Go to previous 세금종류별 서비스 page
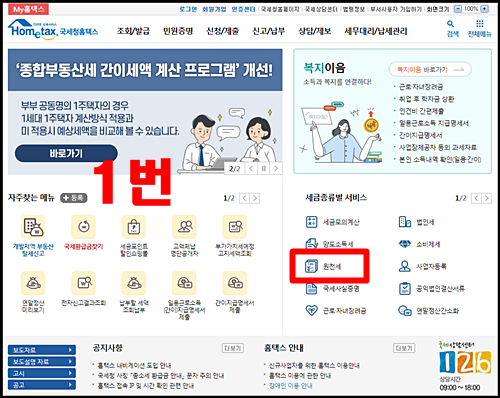Viewport: 500px width, 398px height. click(476, 198)
